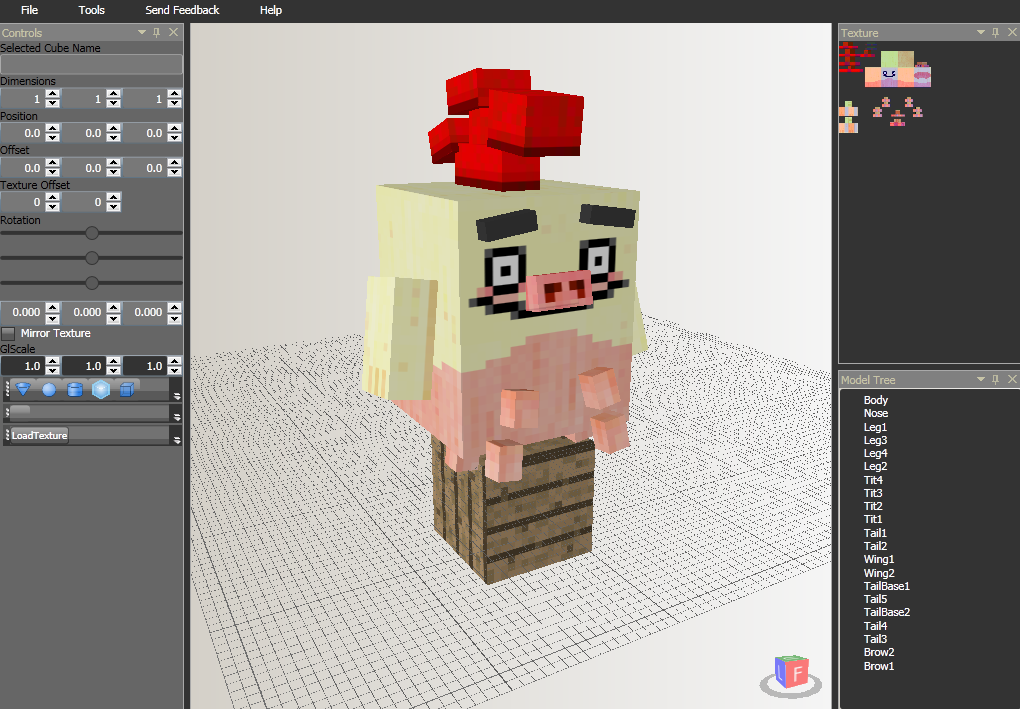
Task: Open the Tools menu
Action: point(91,10)
